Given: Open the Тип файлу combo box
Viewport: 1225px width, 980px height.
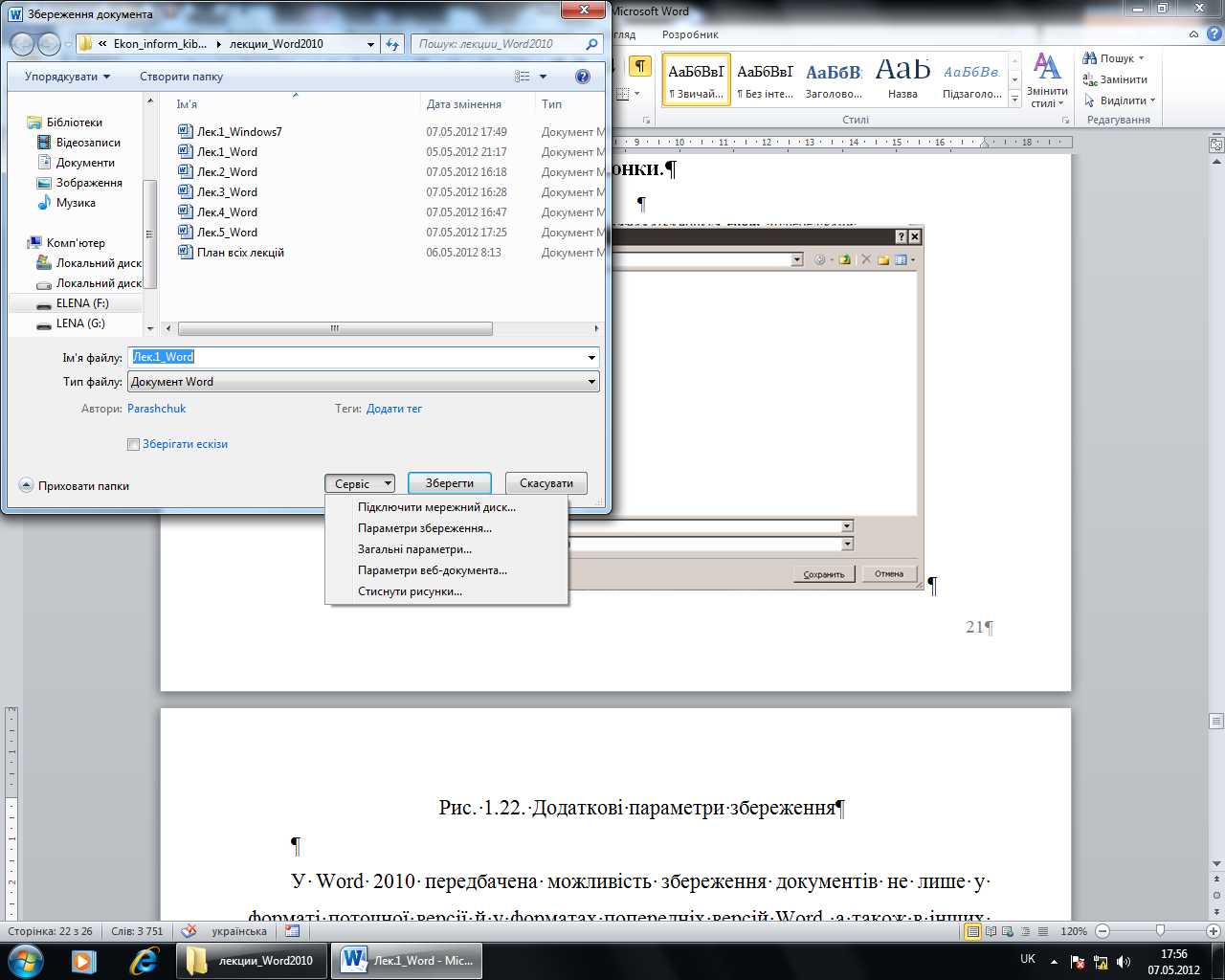Looking at the screenshot, I should click(364, 382).
